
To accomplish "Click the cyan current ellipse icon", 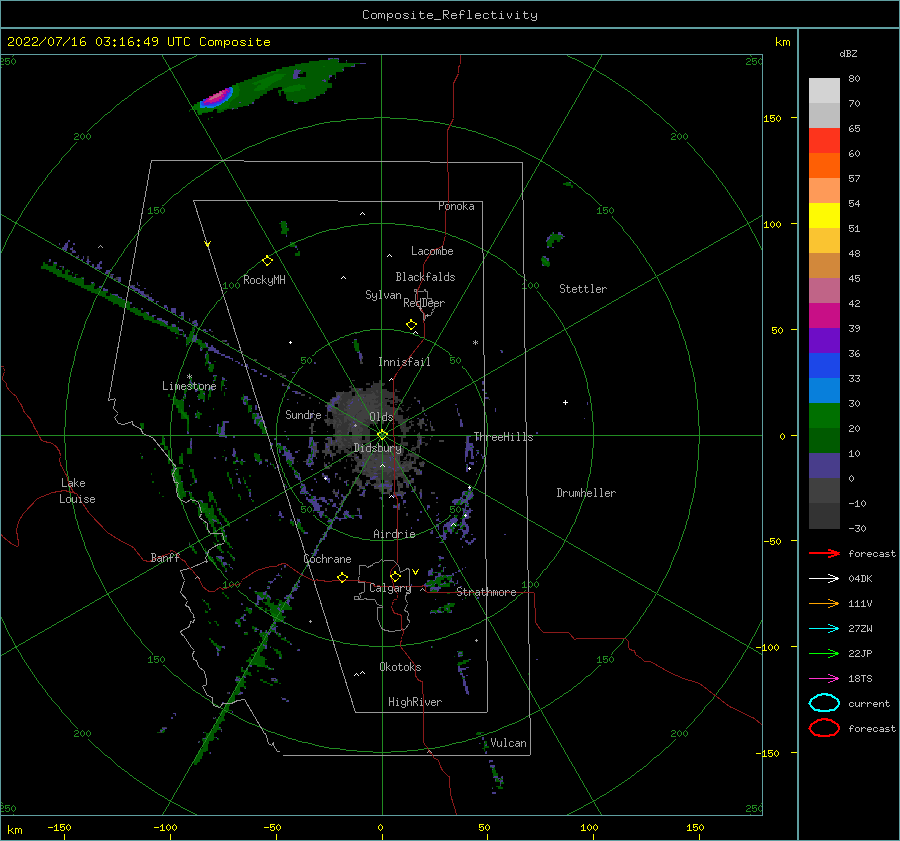I will tap(824, 703).
